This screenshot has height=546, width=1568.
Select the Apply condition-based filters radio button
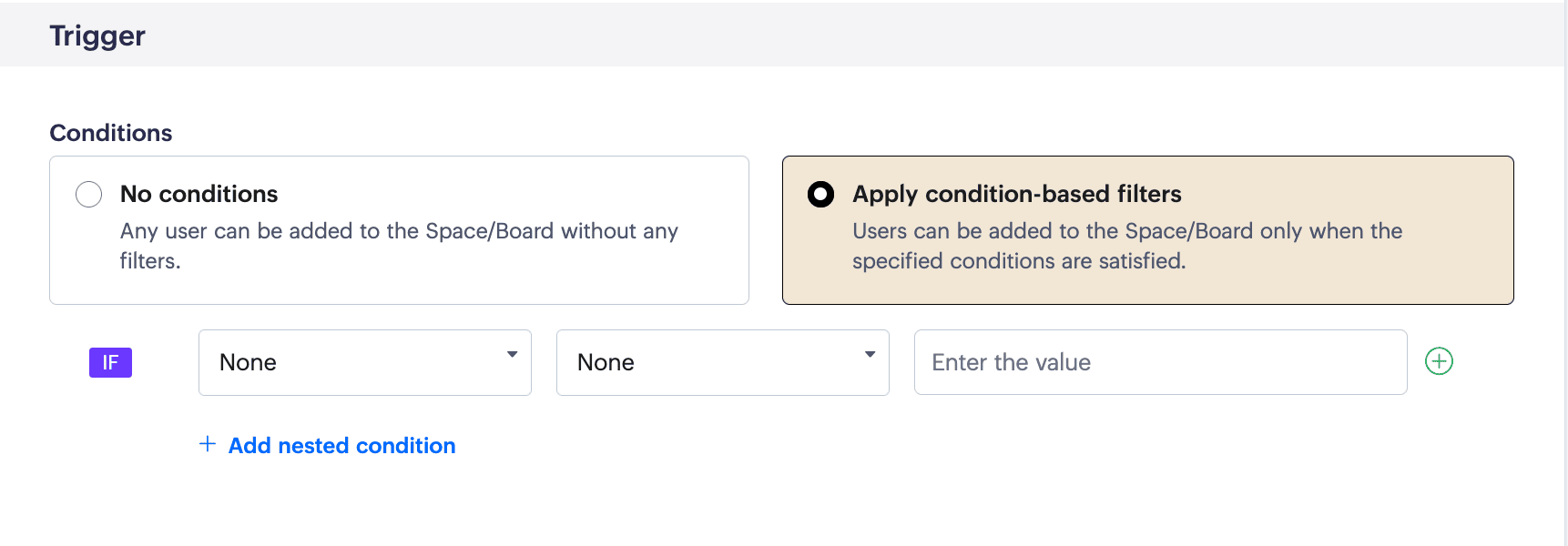coord(820,194)
